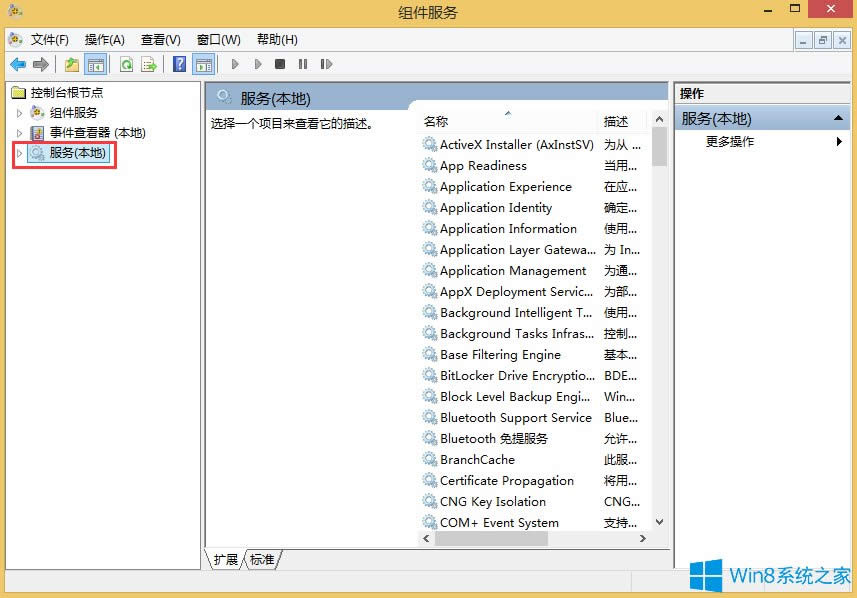857x598 pixels.
Task: Click the Back navigation arrow
Action: tap(18, 64)
